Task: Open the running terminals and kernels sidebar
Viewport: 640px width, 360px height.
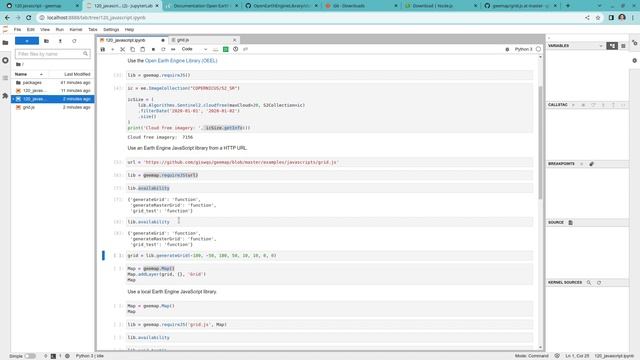Action: [5, 60]
